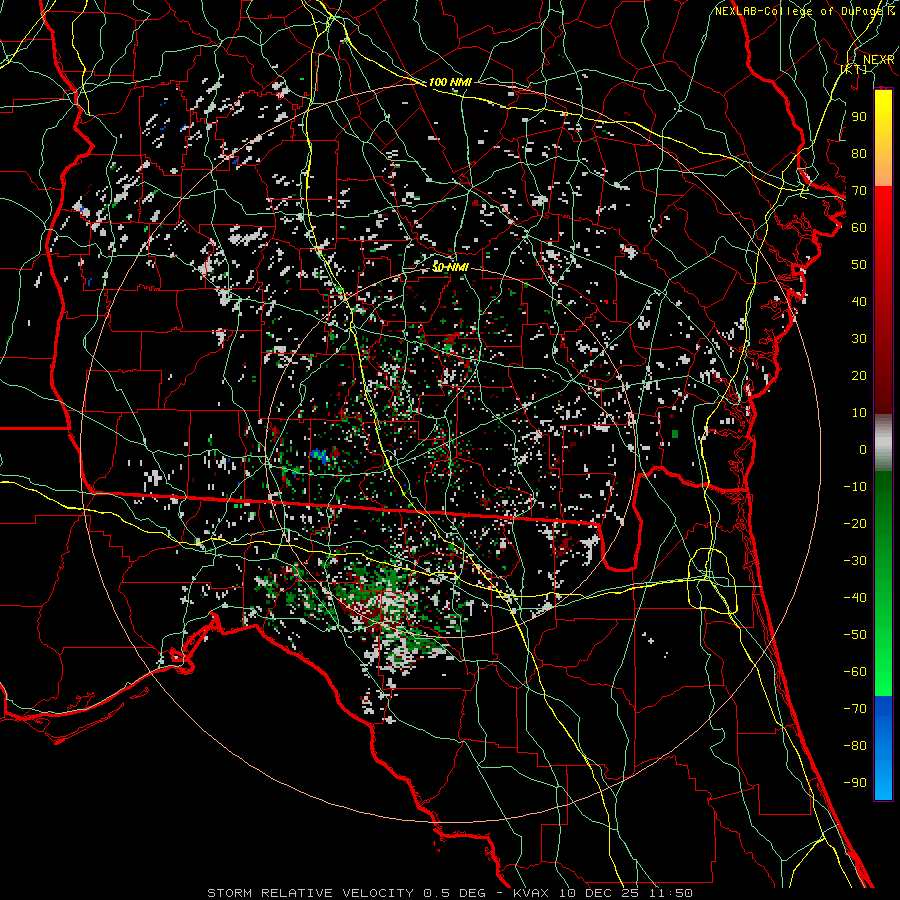The height and width of the screenshot is (900, 900).
Task: Click the -90 scale label
Action: tap(855, 783)
